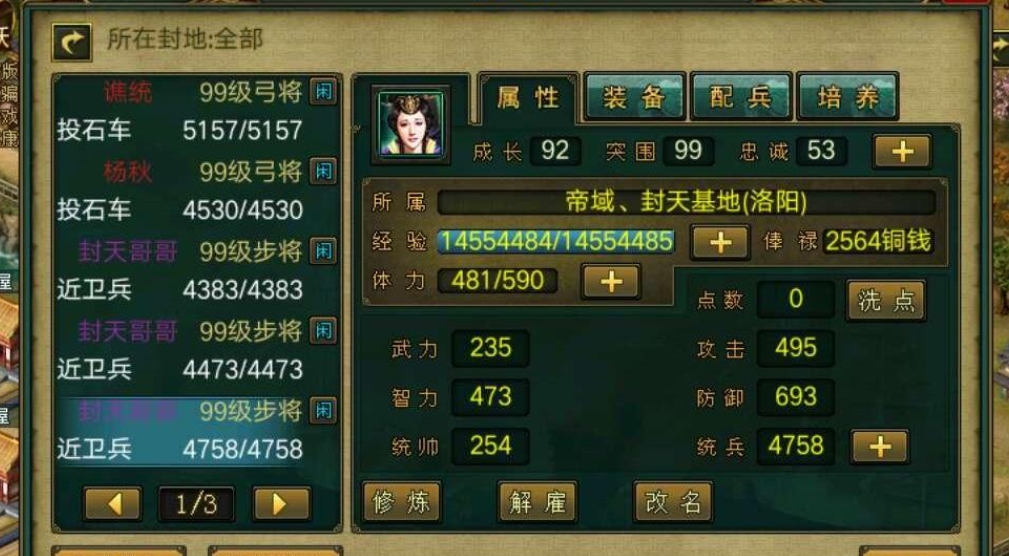The image size is (1009, 556).
Task: Toggle the 闲 status icon for 谯统
Action: 323,92
